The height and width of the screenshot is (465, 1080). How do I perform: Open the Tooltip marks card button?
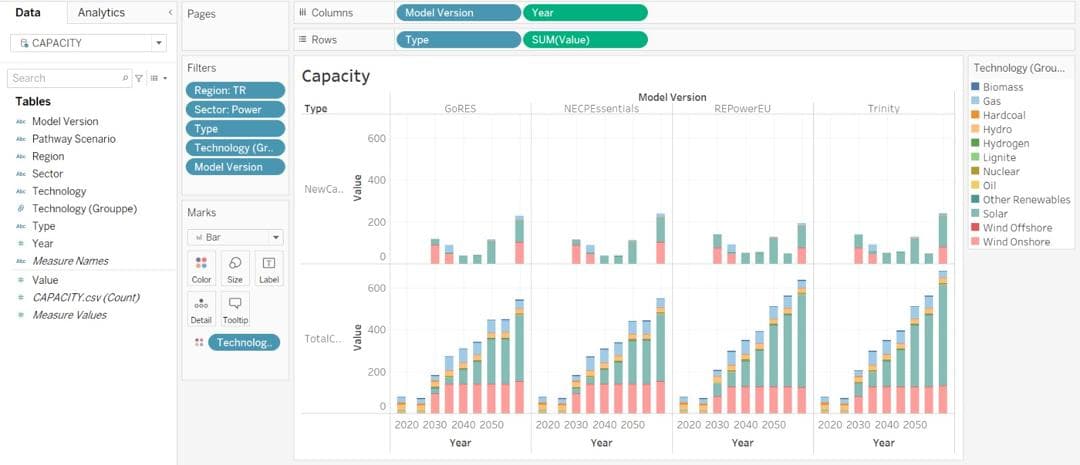[235, 309]
